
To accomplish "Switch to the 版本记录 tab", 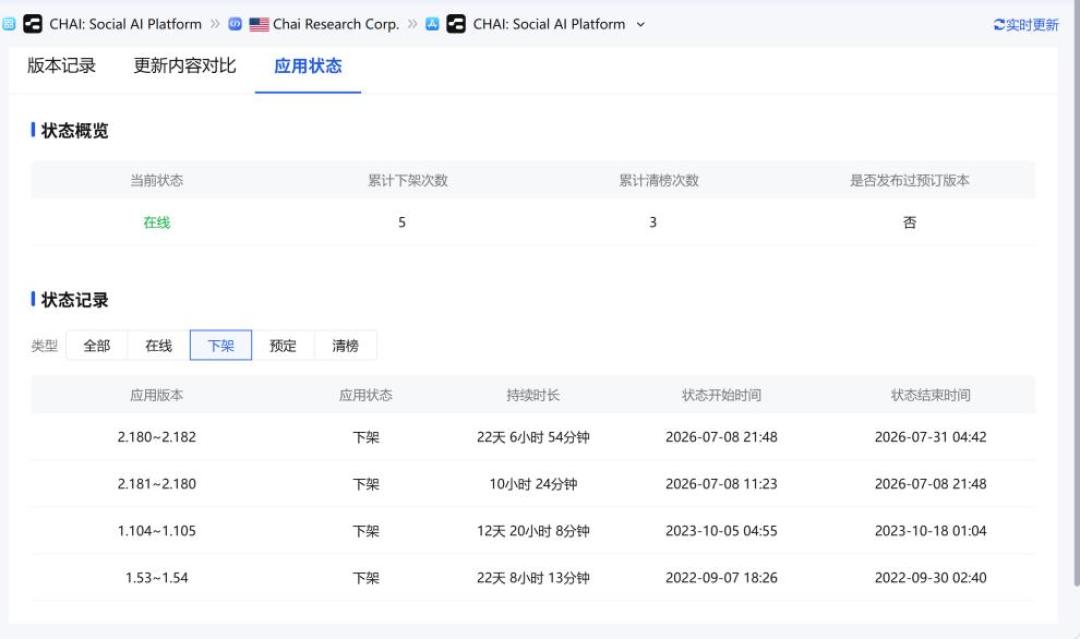I will pyautogui.click(x=61, y=66).
